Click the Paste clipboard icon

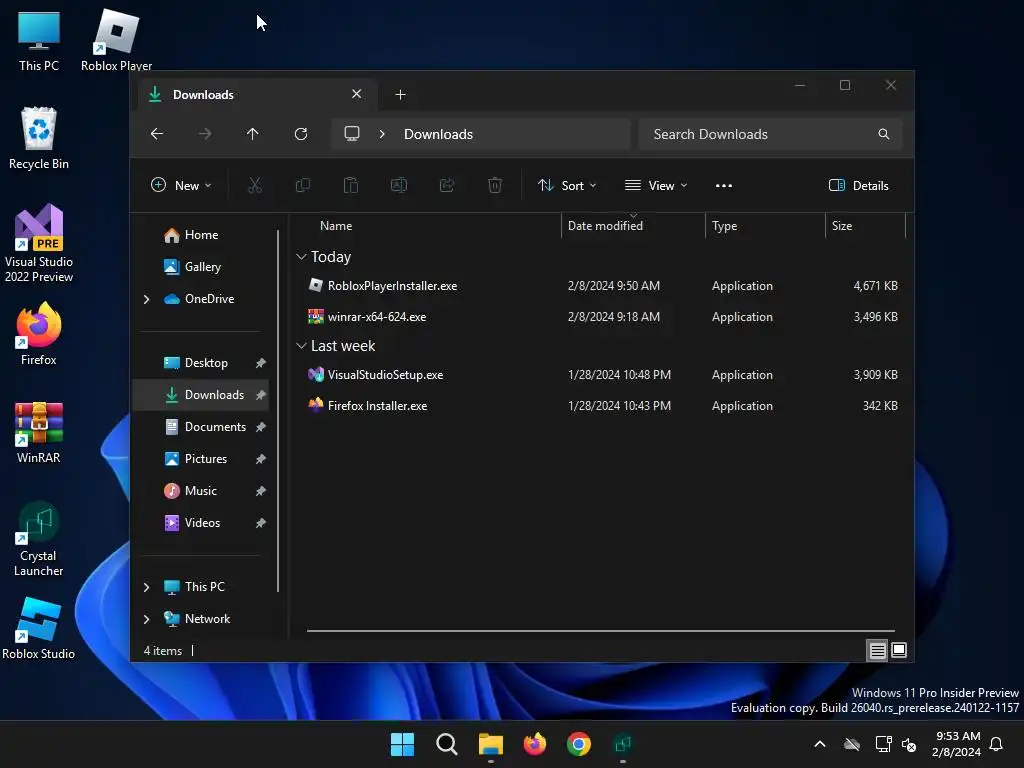(351, 185)
